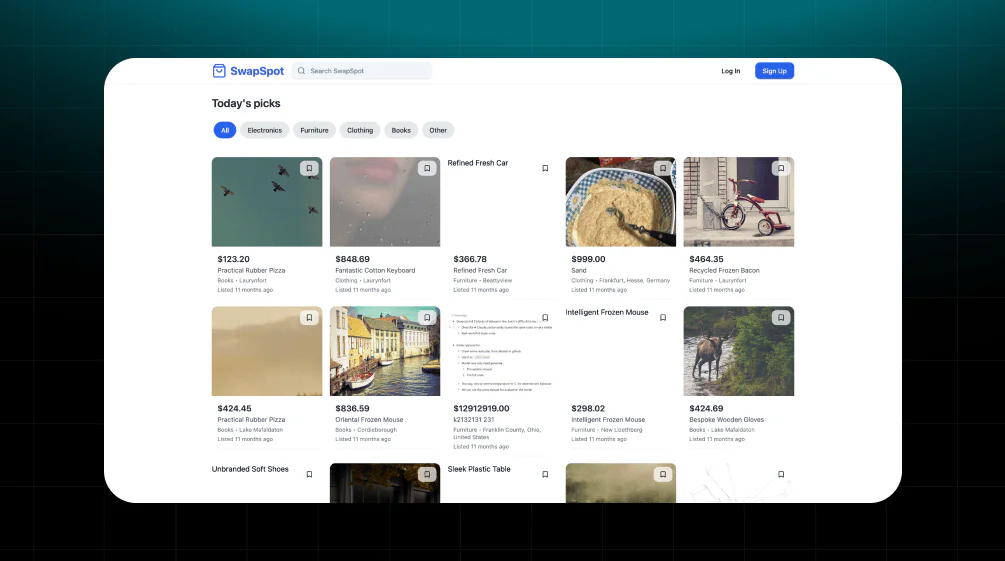Screen dimensions: 1005x561
Task: Choose the Other category filter
Action: [x=438, y=130]
